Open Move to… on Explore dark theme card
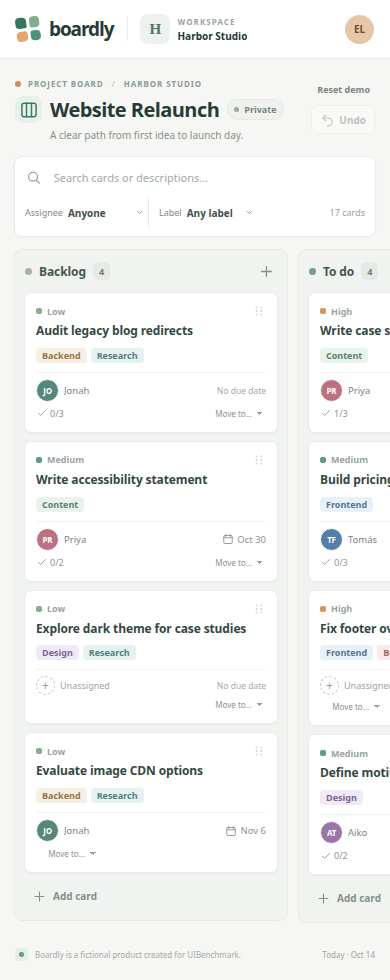Image resolution: width=390 pixels, height=980 pixels. click(239, 704)
